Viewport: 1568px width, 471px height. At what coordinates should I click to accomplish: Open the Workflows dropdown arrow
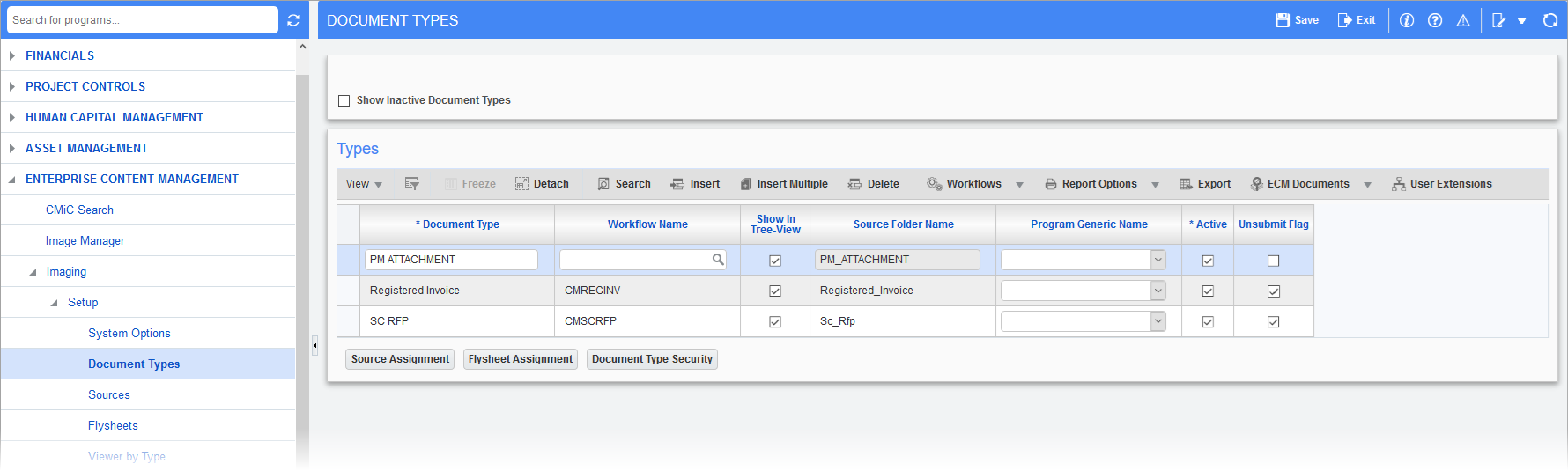[1019, 185]
